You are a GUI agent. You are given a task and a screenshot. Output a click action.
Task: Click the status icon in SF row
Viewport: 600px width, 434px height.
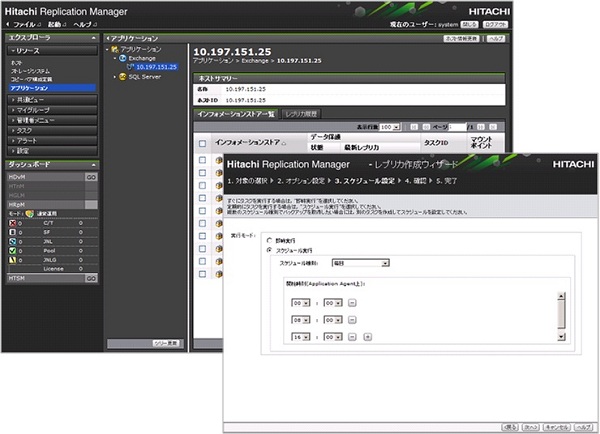pos(13,232)
